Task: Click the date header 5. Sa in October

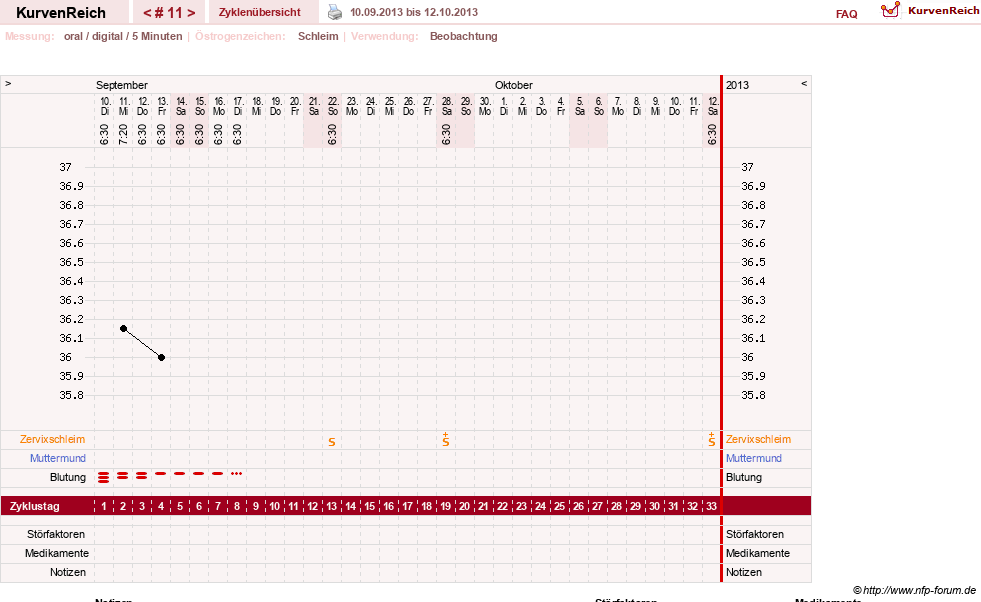Action: (x=580, y=106)
